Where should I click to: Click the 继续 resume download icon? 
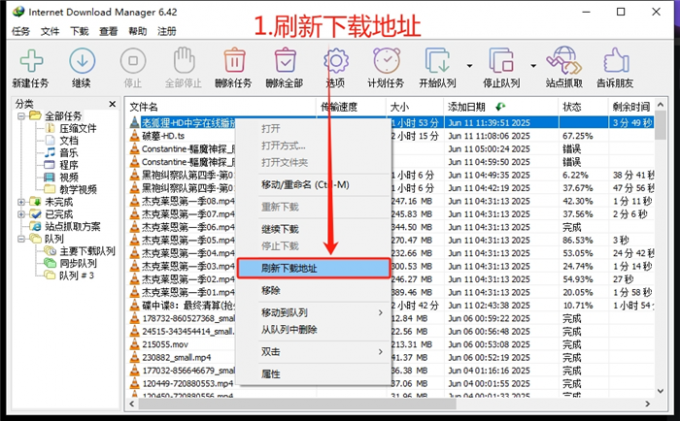coord(82,61)
